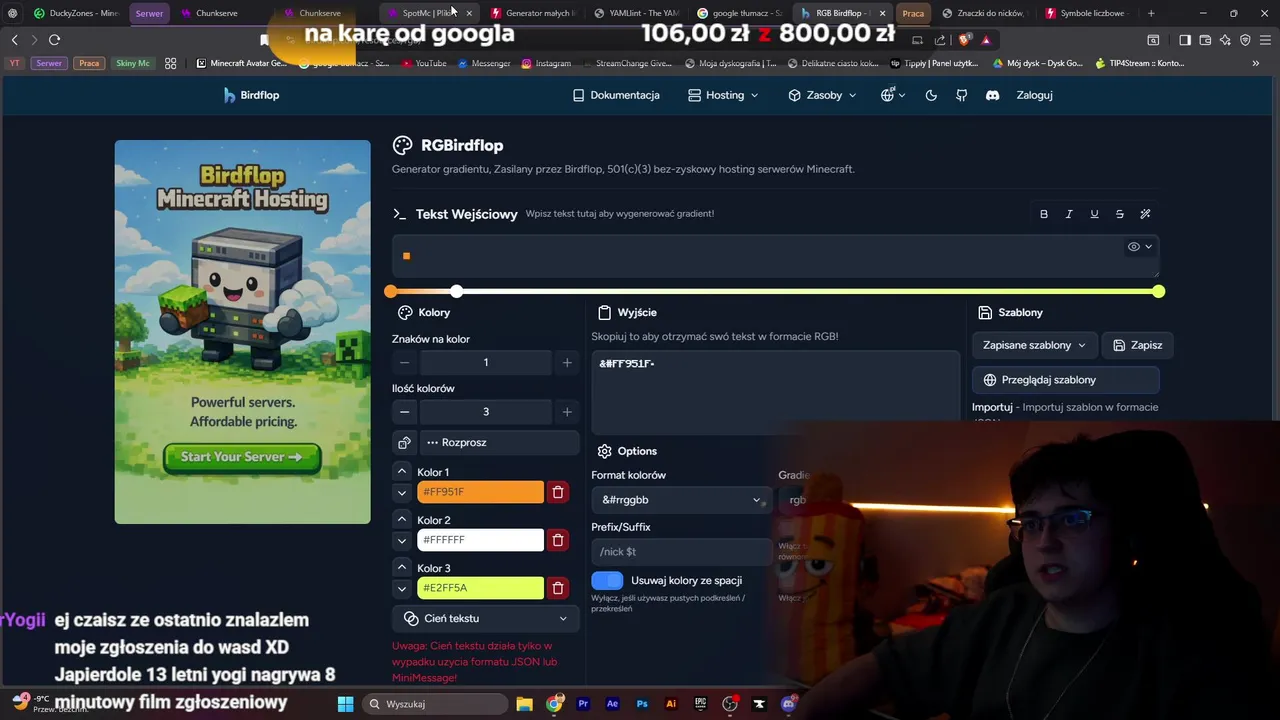Click the Birdflop logo link

click(x=251, y=95)
